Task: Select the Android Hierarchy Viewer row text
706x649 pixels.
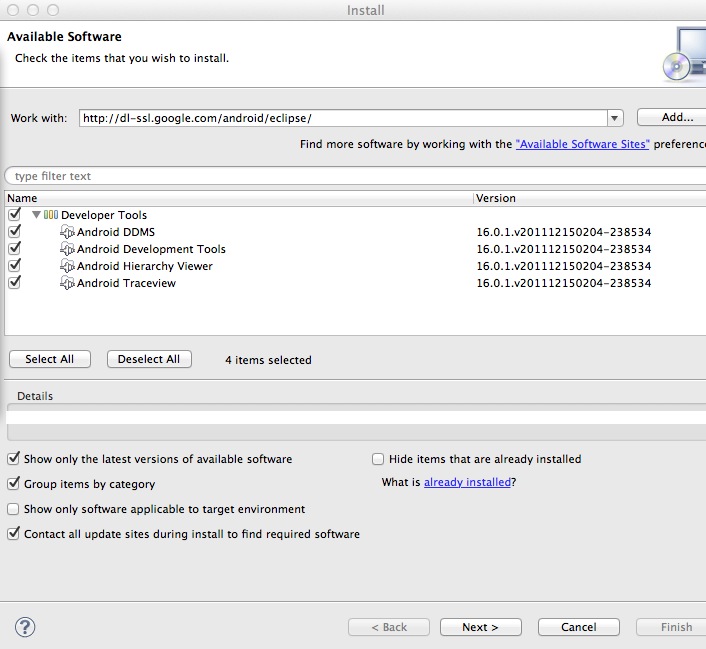Action: pos(145,266)
